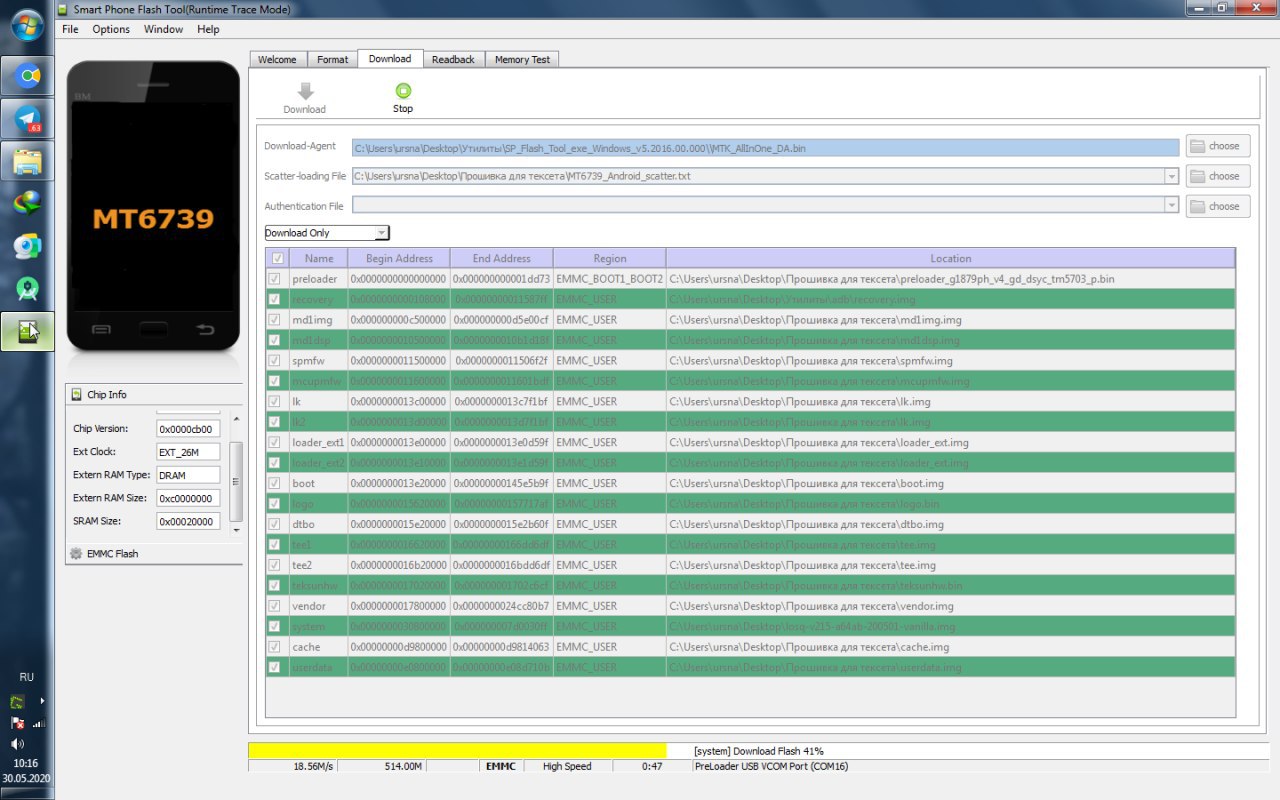Screen dimensions: 1280x800
Task: Open File Explorer from the taskbar
Action: coord(27,162)
